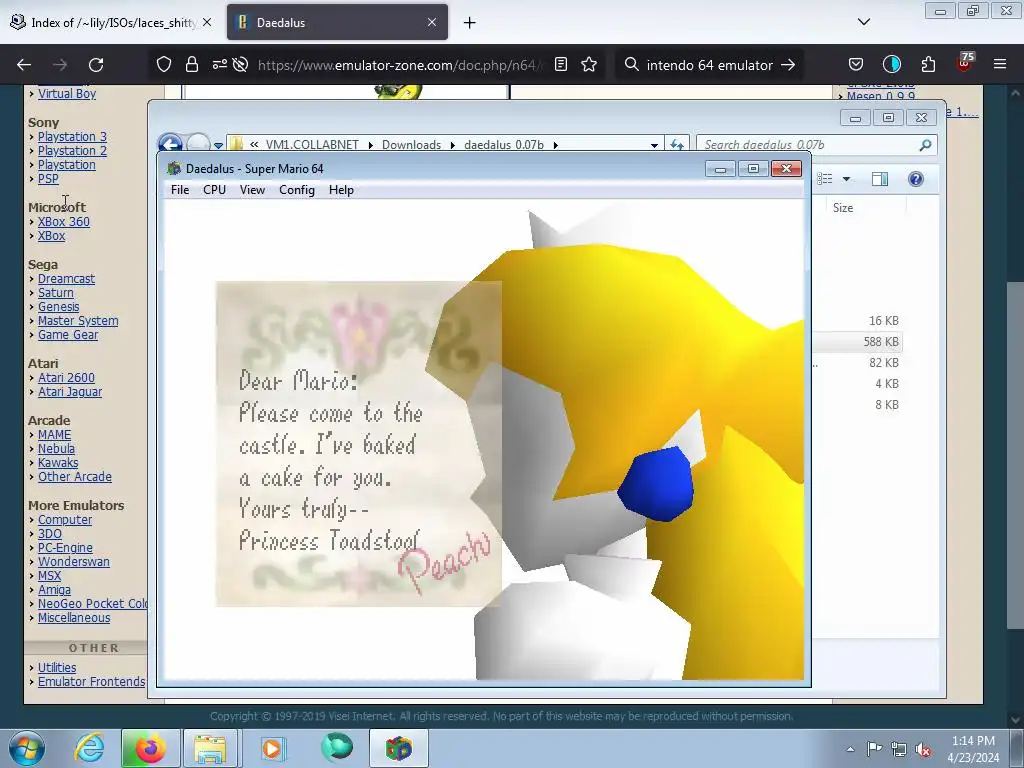
Task: Click the Firefox search box
Action: point(709,65)
